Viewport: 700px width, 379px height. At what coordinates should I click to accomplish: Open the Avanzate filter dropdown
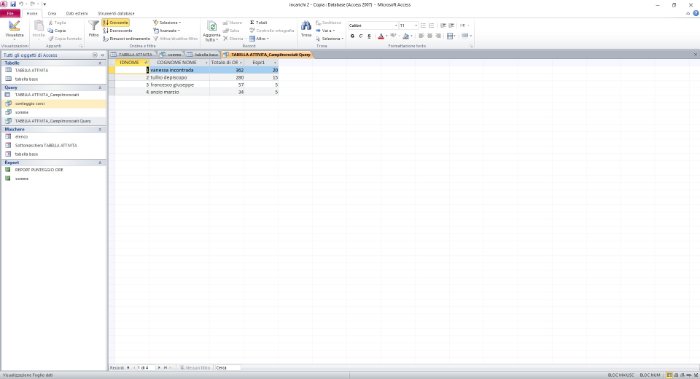(x=167, y=31)
